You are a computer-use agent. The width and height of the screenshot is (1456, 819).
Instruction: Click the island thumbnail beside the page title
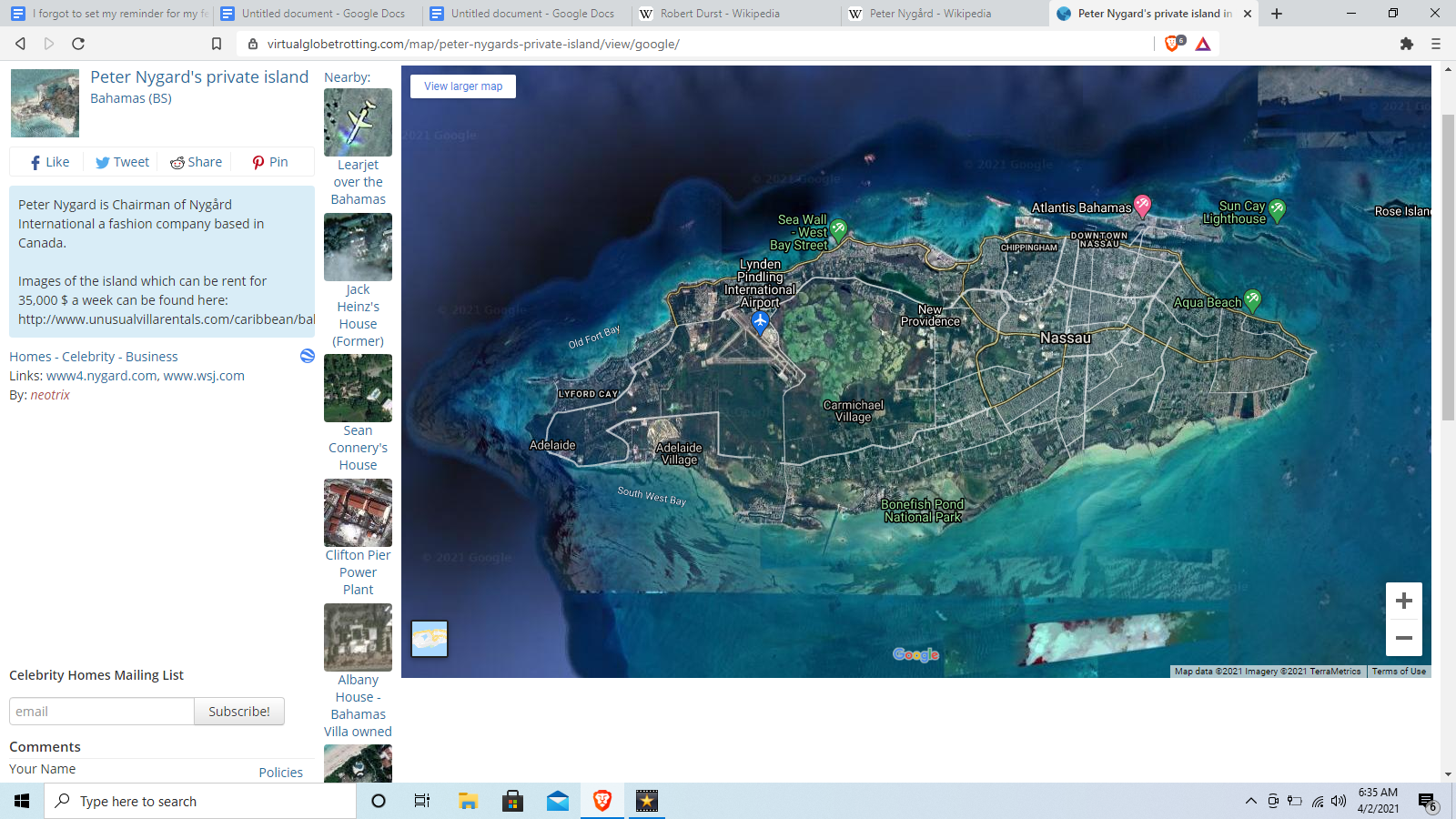point(45,103)
